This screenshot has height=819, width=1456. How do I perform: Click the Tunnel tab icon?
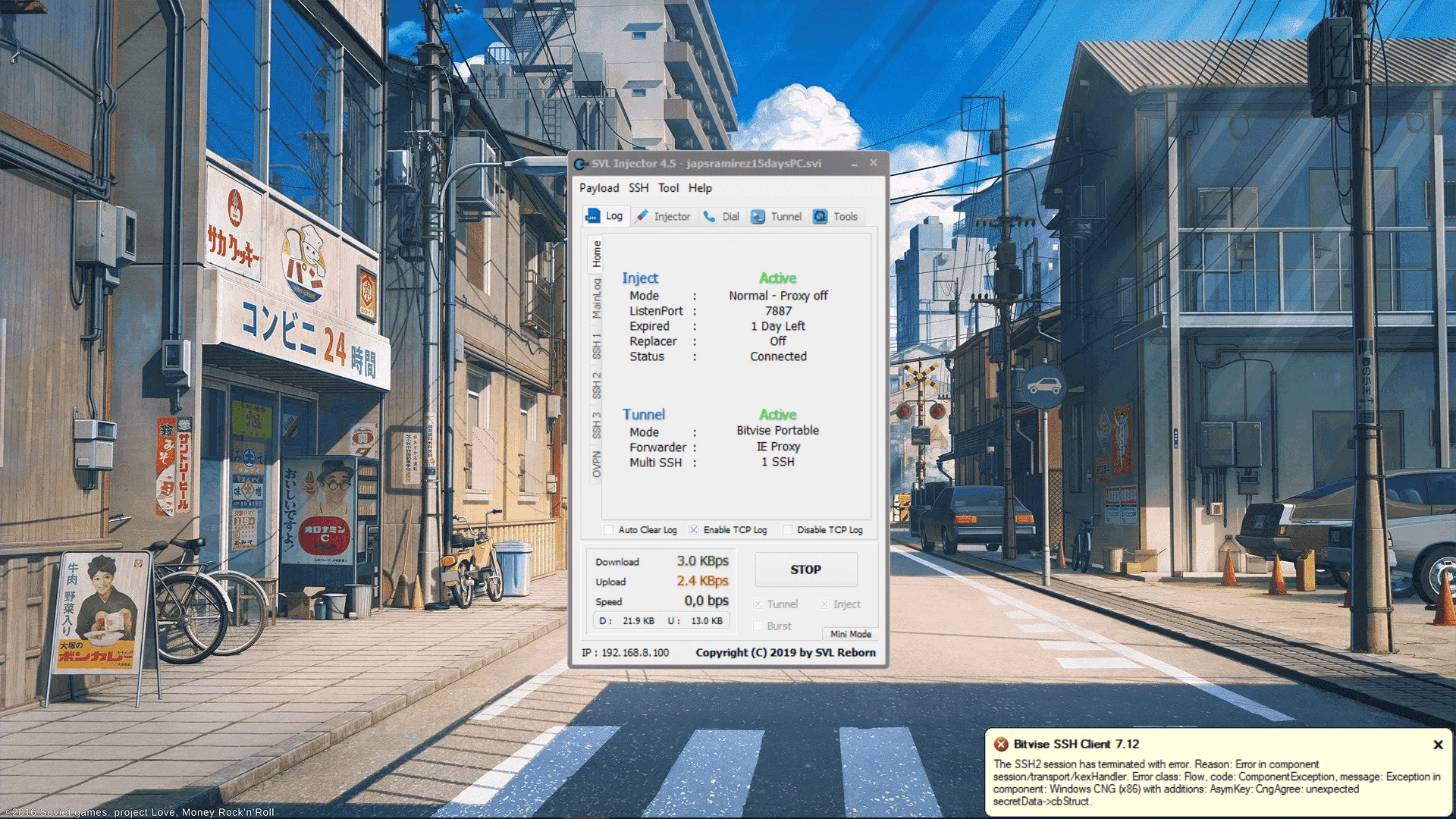(758, 217)
